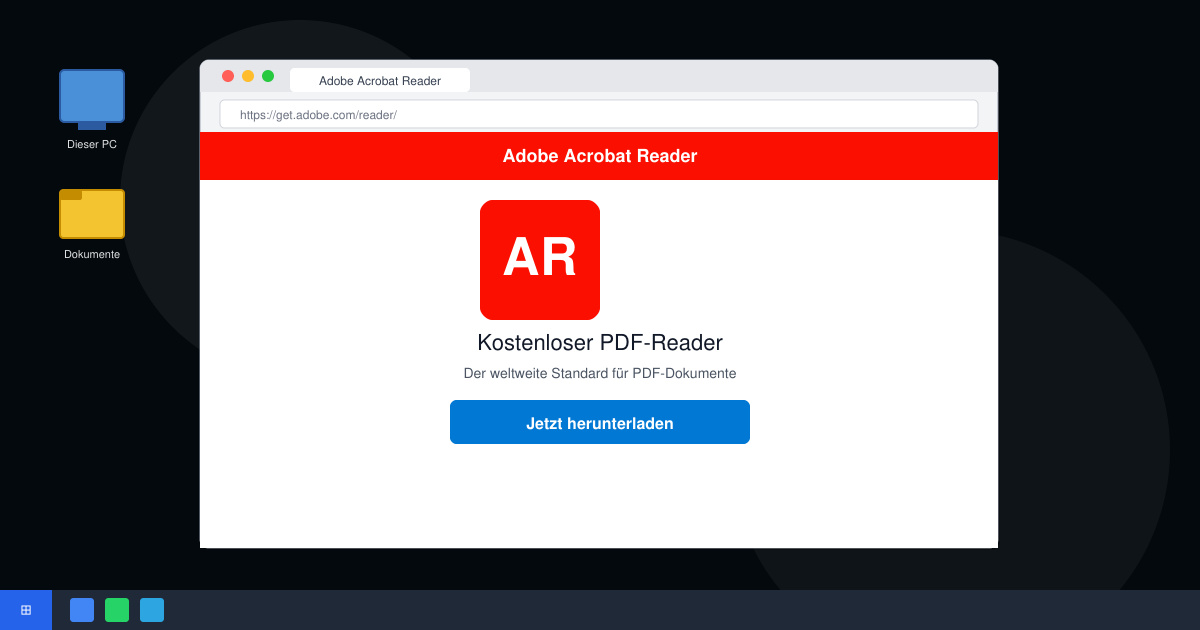
Task: Select the Adobe Acrobat Reader browser tab
Action: tap(380, 80)
